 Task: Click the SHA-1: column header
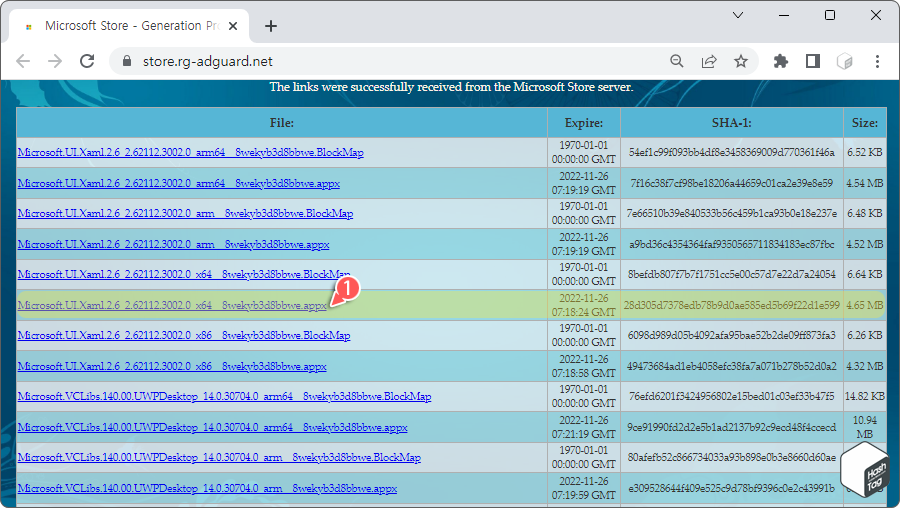pos(731,122)
